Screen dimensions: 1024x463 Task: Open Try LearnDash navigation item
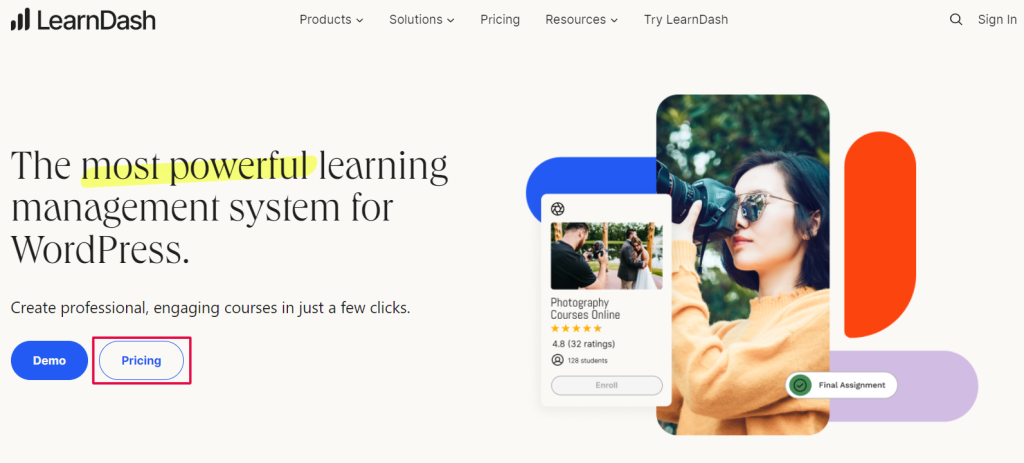pos(686,20)
